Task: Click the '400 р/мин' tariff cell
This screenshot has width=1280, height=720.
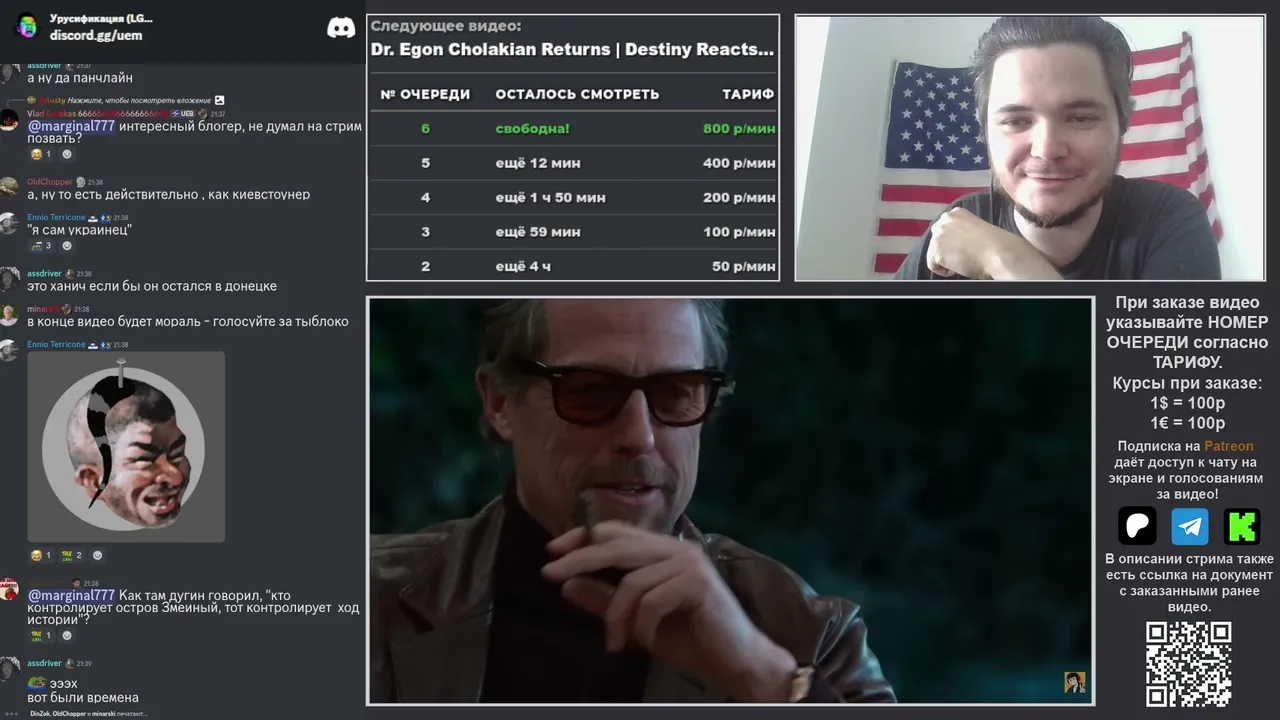Action: tap(739, 163)
